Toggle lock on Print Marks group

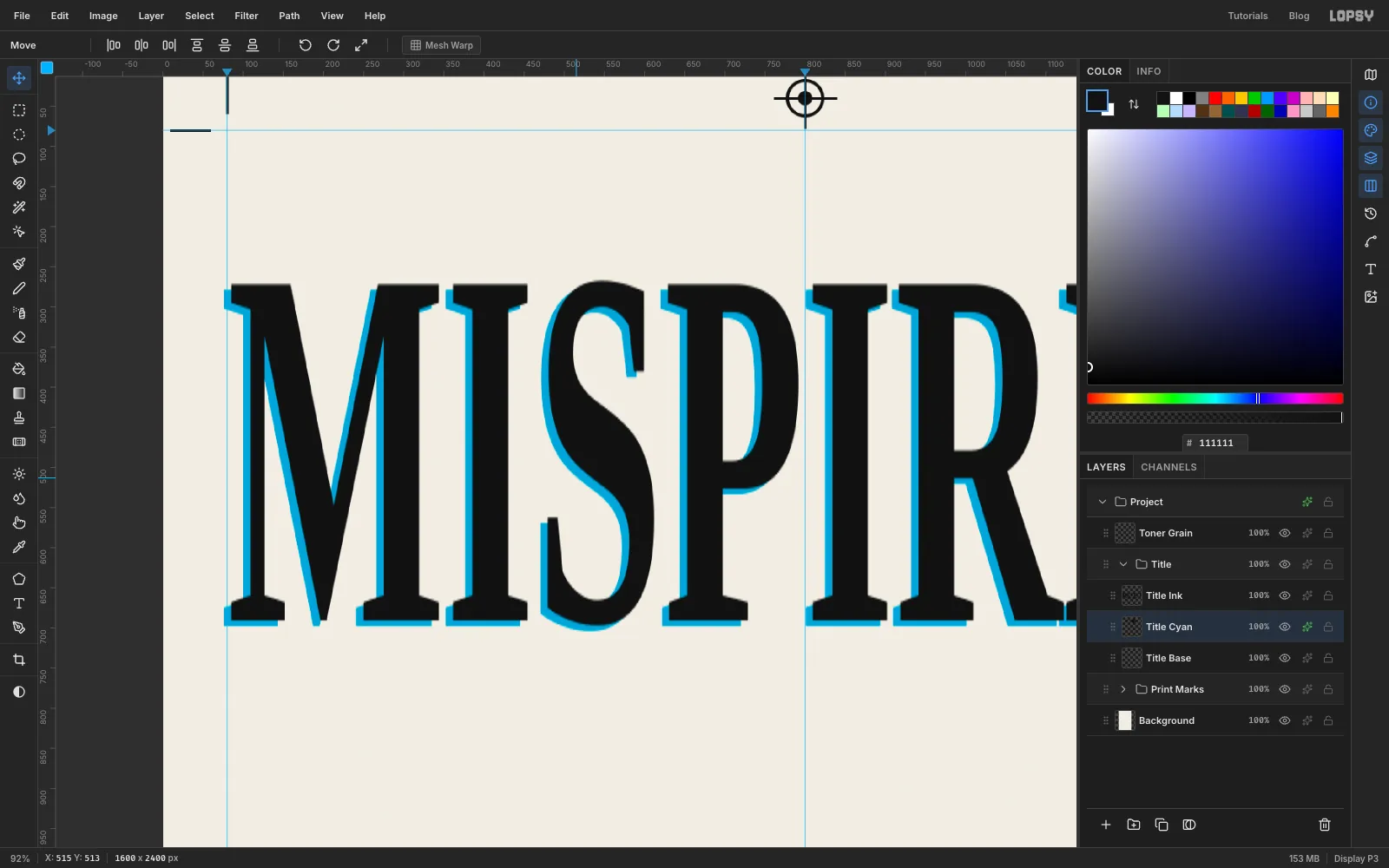[1328, 689]
